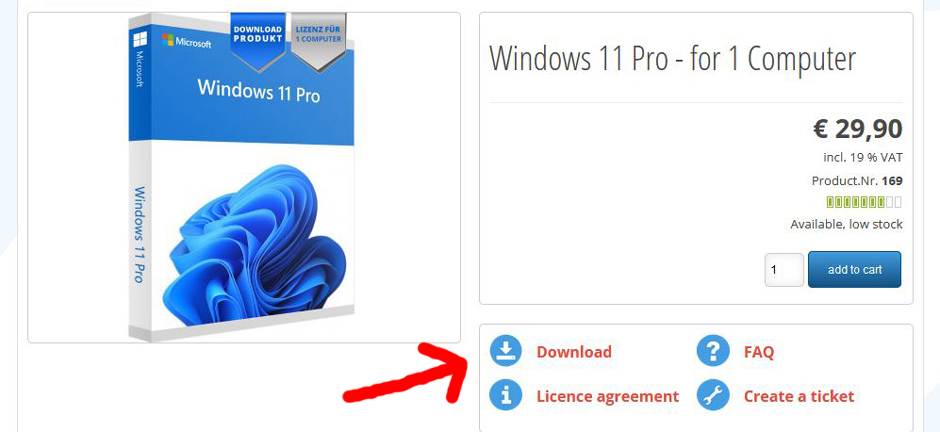Click the Lizenz für 1 Computer badge
This screenshot has width=940, height=432.
(x=318, y=42)
